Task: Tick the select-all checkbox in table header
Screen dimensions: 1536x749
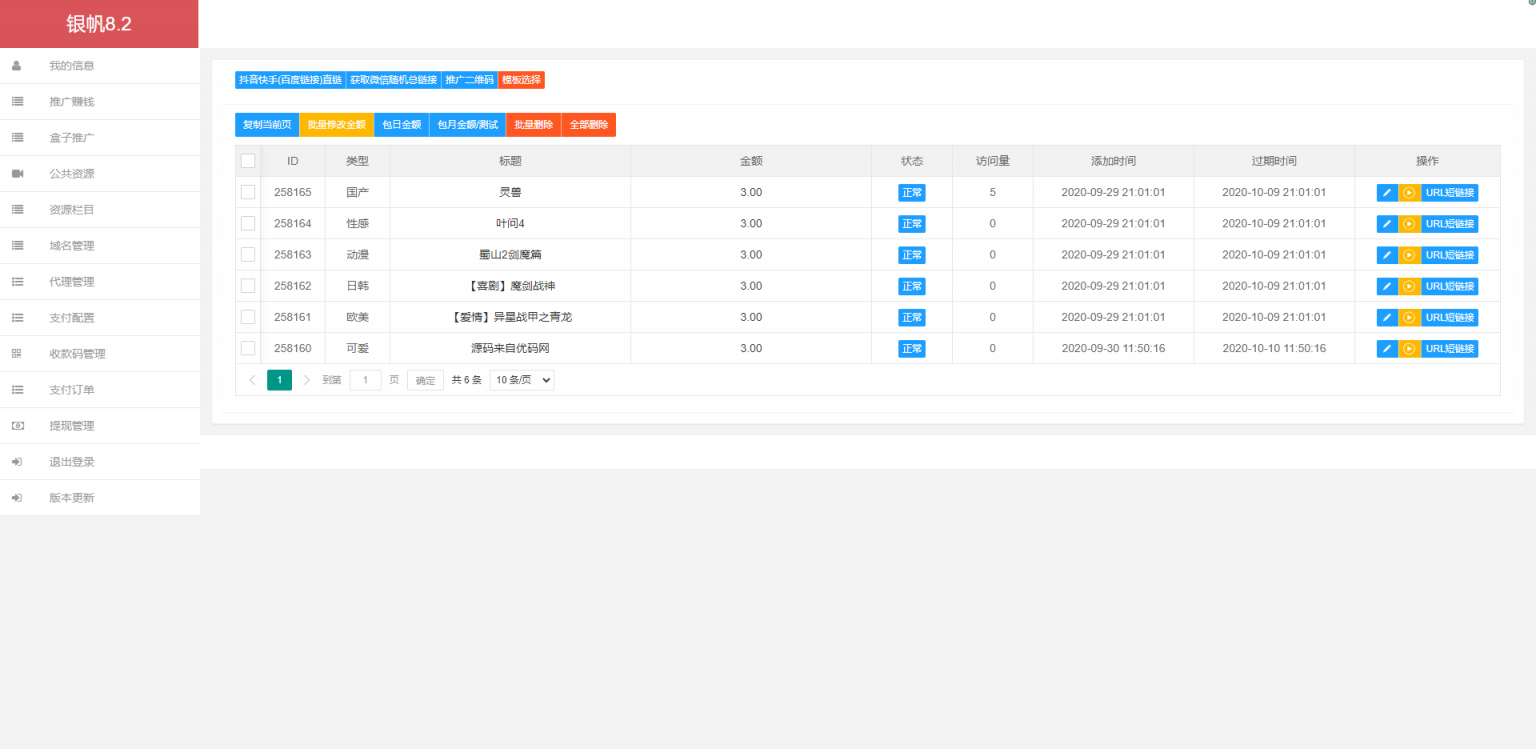Action: [248, 160]
